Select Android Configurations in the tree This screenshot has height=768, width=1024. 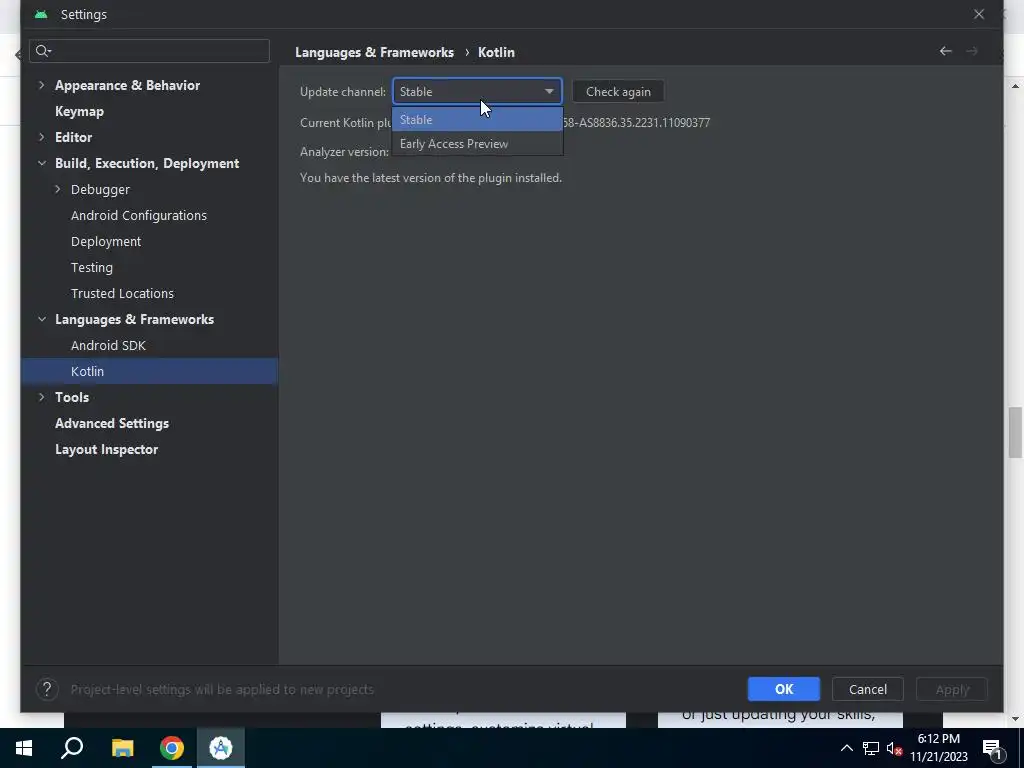[138, 216]
